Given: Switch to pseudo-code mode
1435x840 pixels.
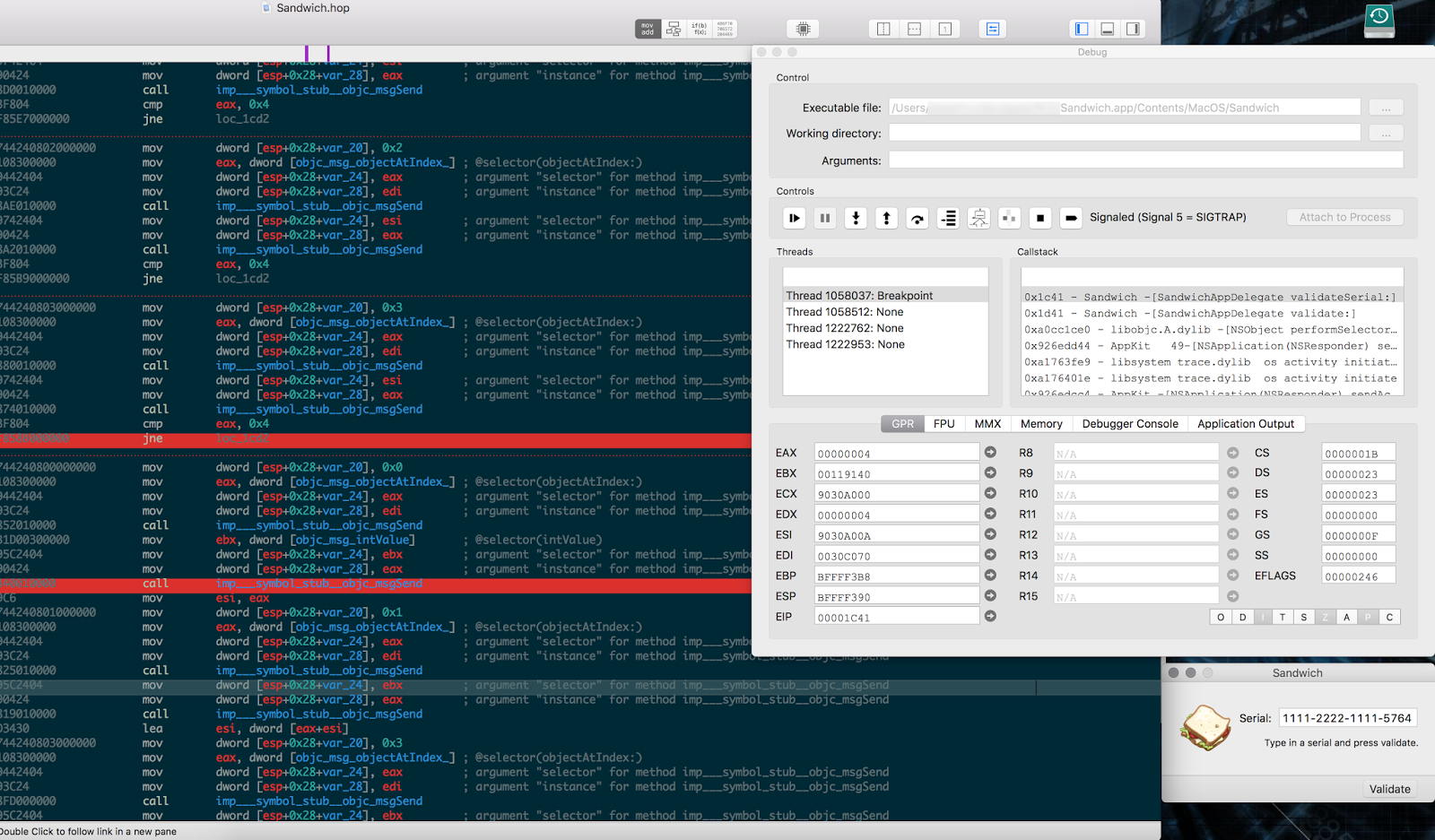Looking at the screenshot, I should click(x=699, y=28).
